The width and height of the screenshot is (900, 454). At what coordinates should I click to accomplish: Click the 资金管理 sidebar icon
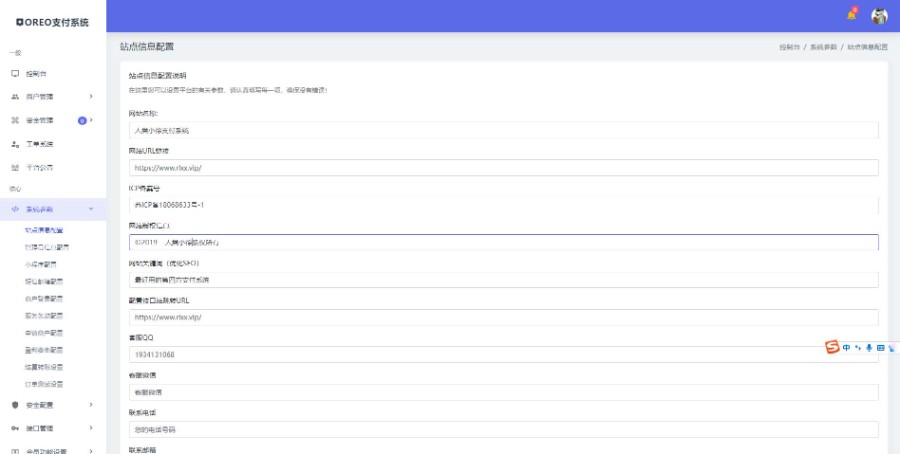point(15,121)
